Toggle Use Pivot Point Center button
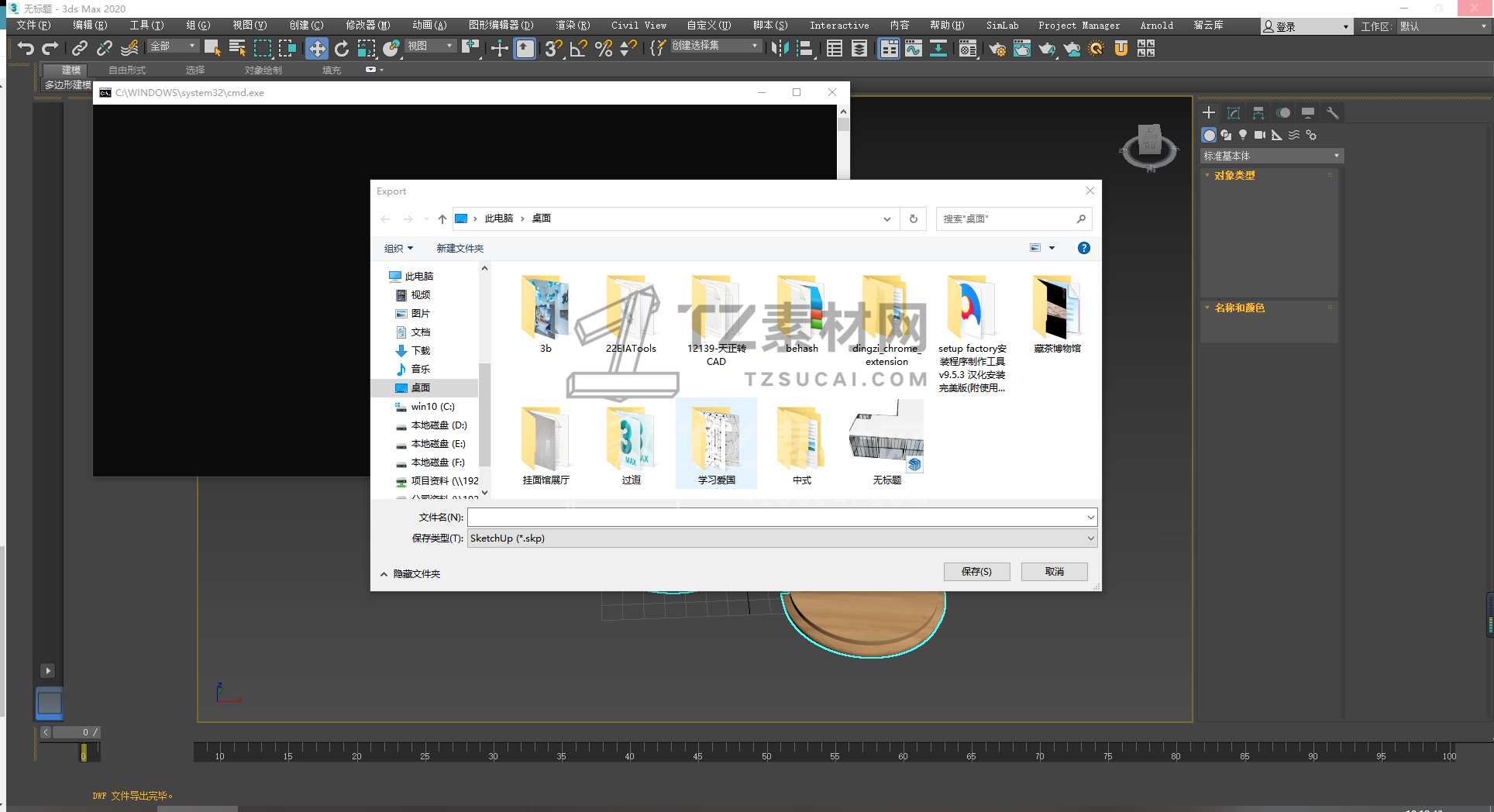 click(470, 49)
